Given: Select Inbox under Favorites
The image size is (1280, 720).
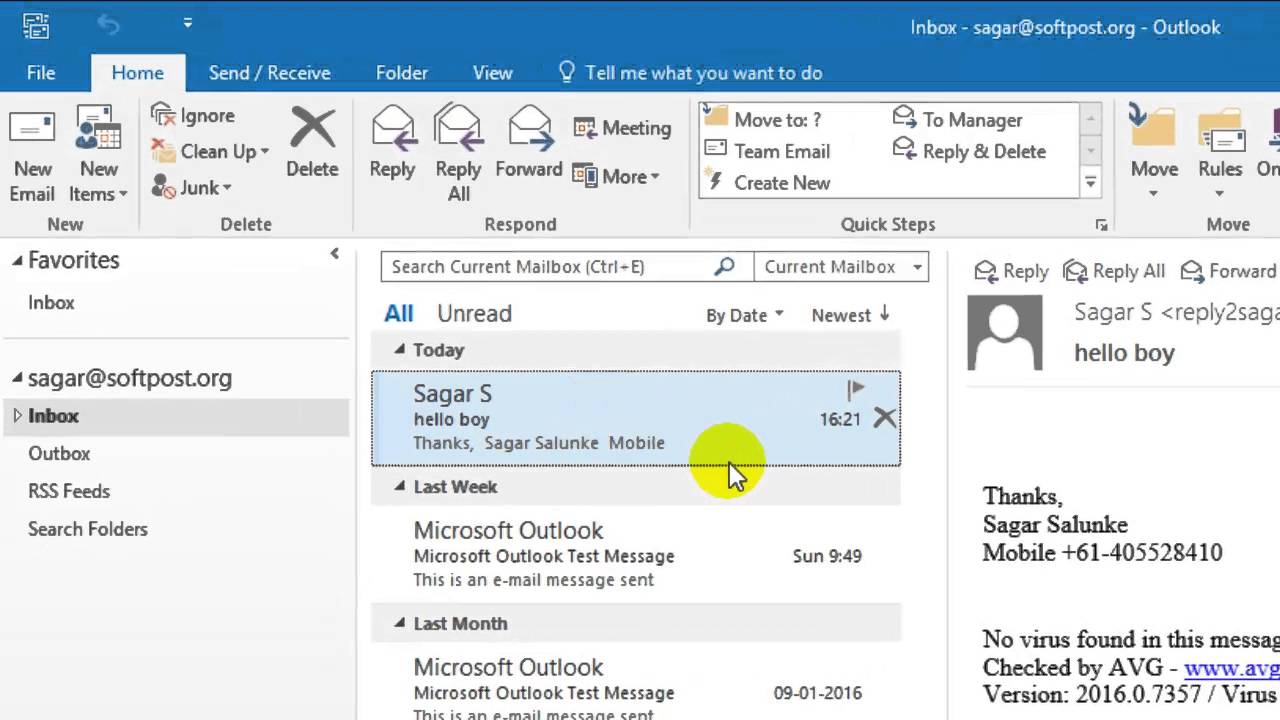Looking at the screenshot, I should pyautogui.click(x=51, y=302).
